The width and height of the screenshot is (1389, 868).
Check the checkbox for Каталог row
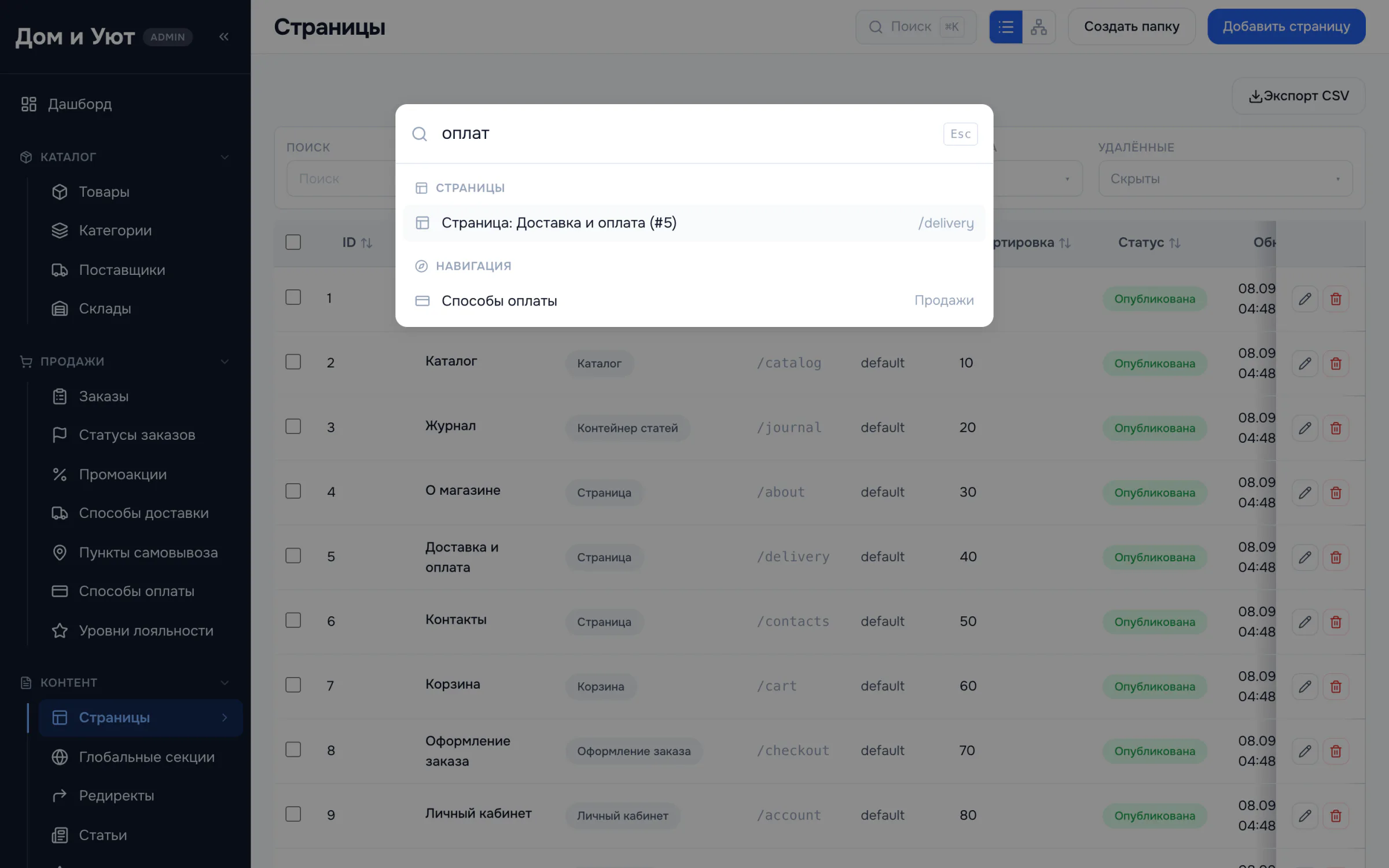coord(293,362)
